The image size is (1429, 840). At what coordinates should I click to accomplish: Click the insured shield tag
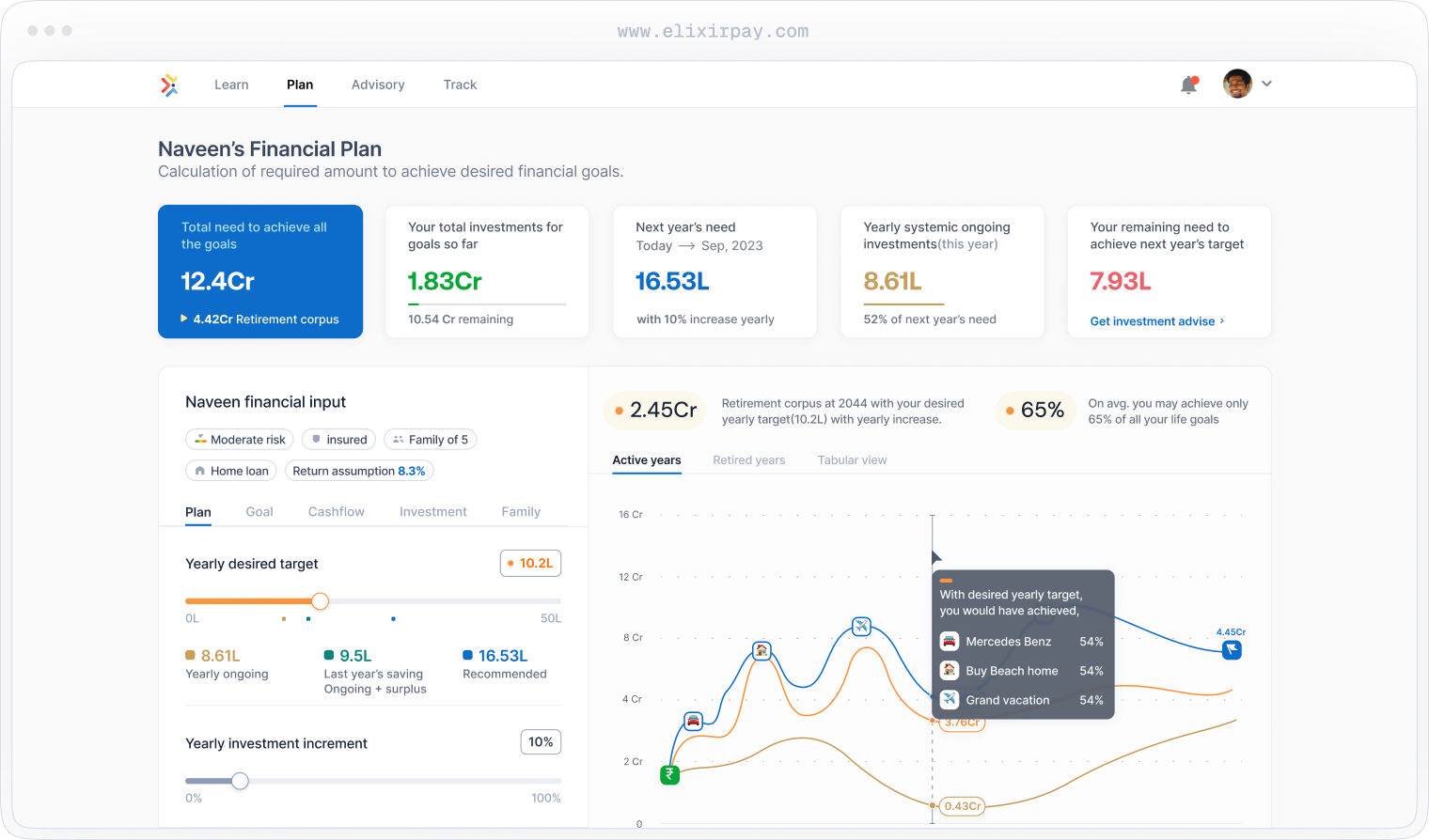coord(338,440)
